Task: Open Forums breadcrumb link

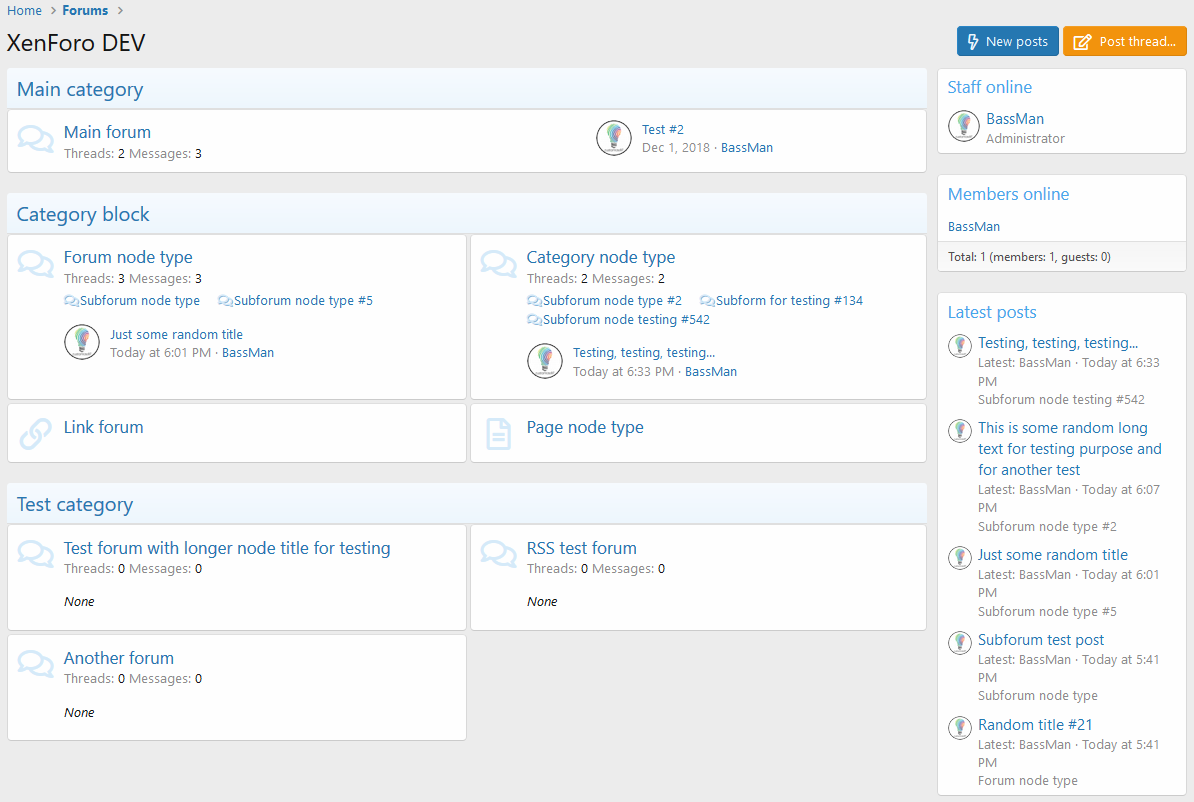Action: [x=85, y=11]
